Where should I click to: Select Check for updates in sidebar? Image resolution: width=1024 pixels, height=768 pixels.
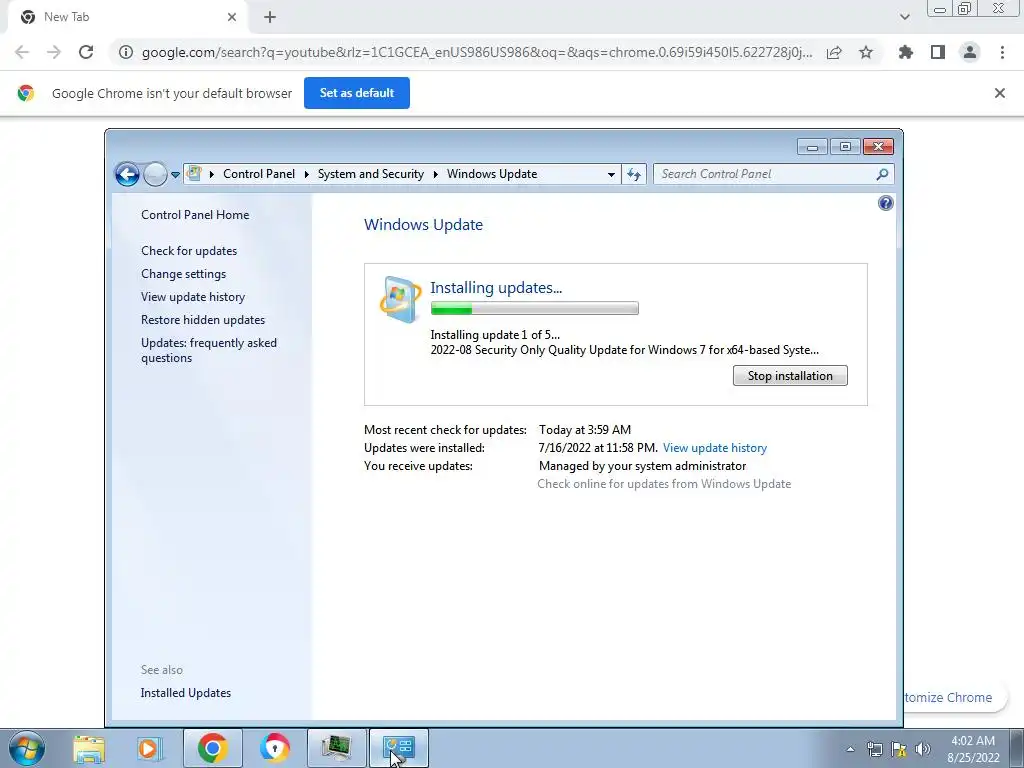pyautogui.click(x=189, y=251)
